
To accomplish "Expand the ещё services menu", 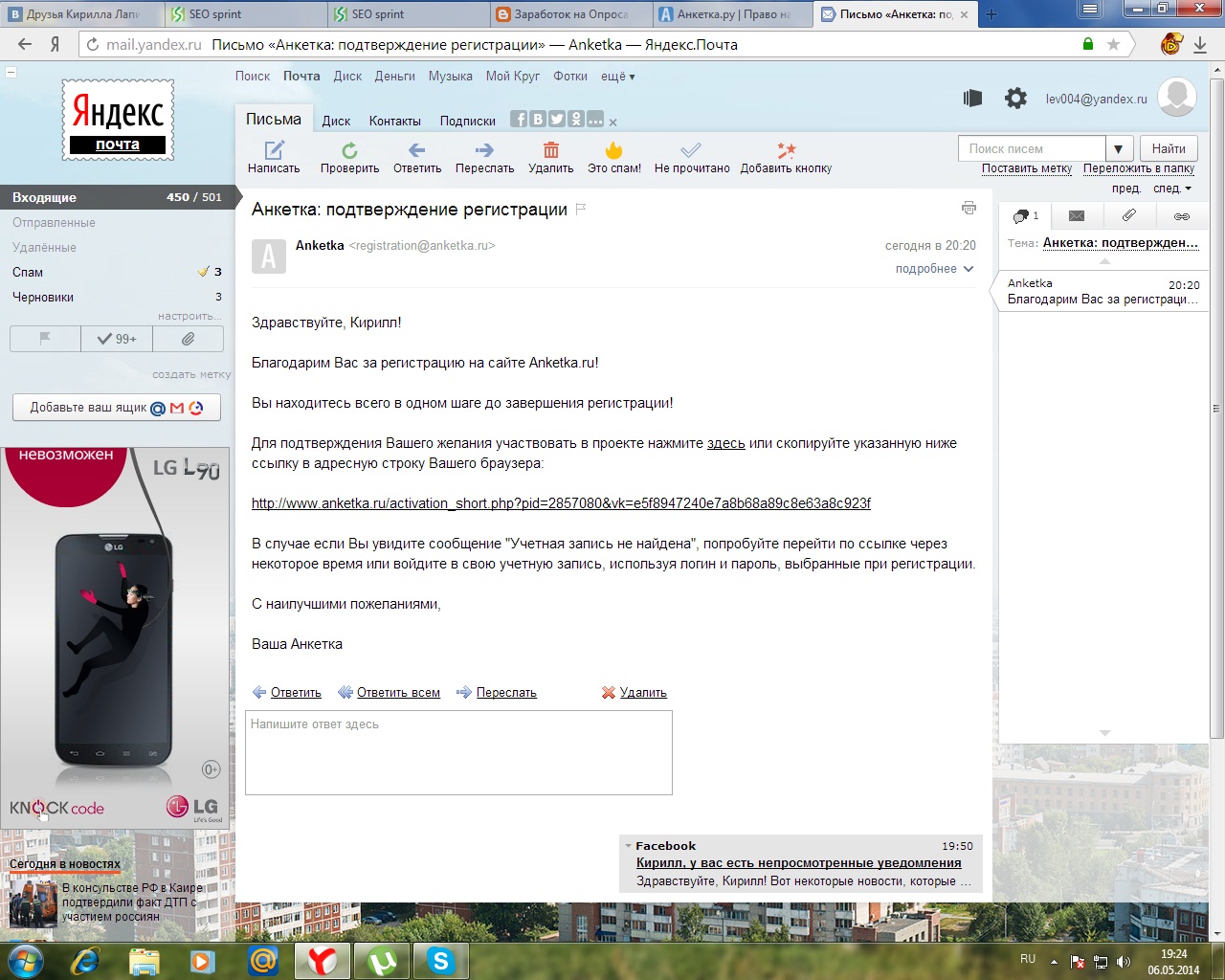I will coord(618,77).
